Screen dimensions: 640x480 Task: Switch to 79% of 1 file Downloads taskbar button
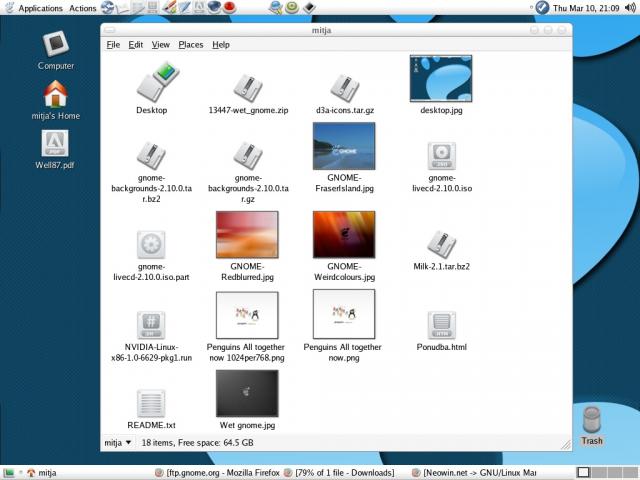point(339,473)
